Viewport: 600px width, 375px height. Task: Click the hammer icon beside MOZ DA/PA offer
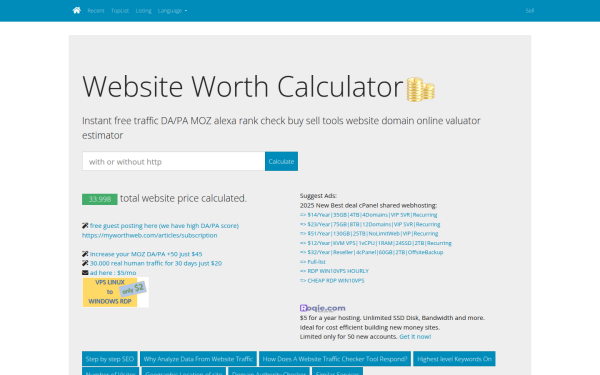click(x=85, y=254)
